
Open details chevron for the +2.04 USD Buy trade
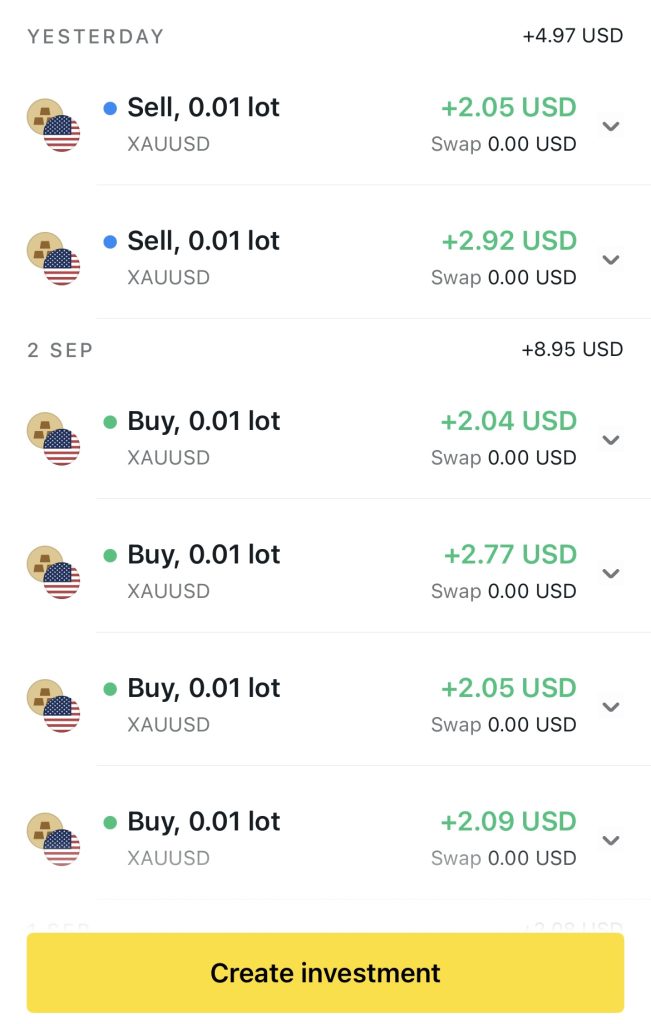pyautogui.click(x=611, y=440)
